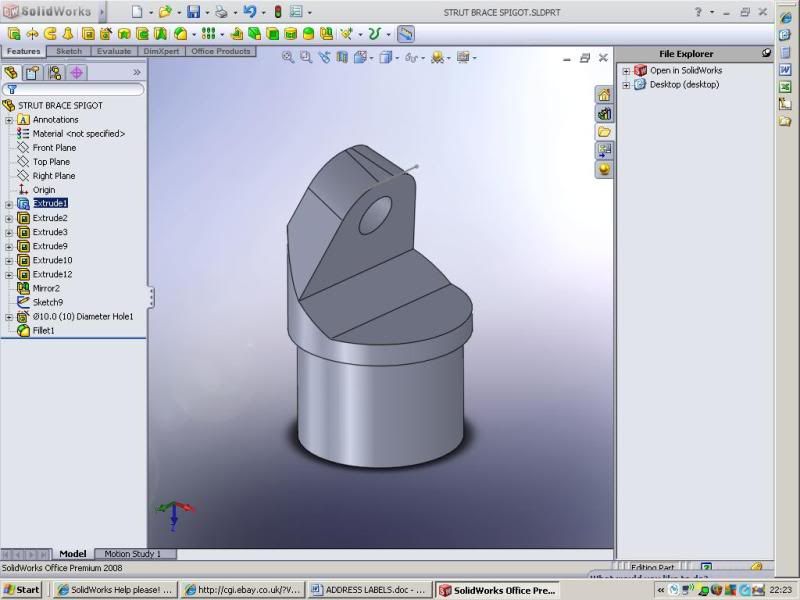Click the Section View icon

[342, 57]
